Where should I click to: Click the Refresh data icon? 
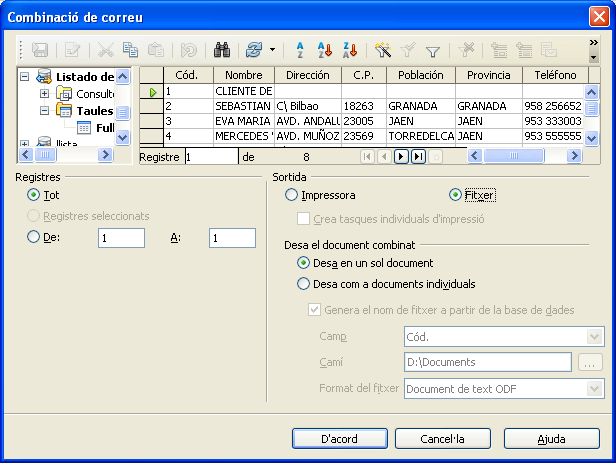[x=254, y=49]
